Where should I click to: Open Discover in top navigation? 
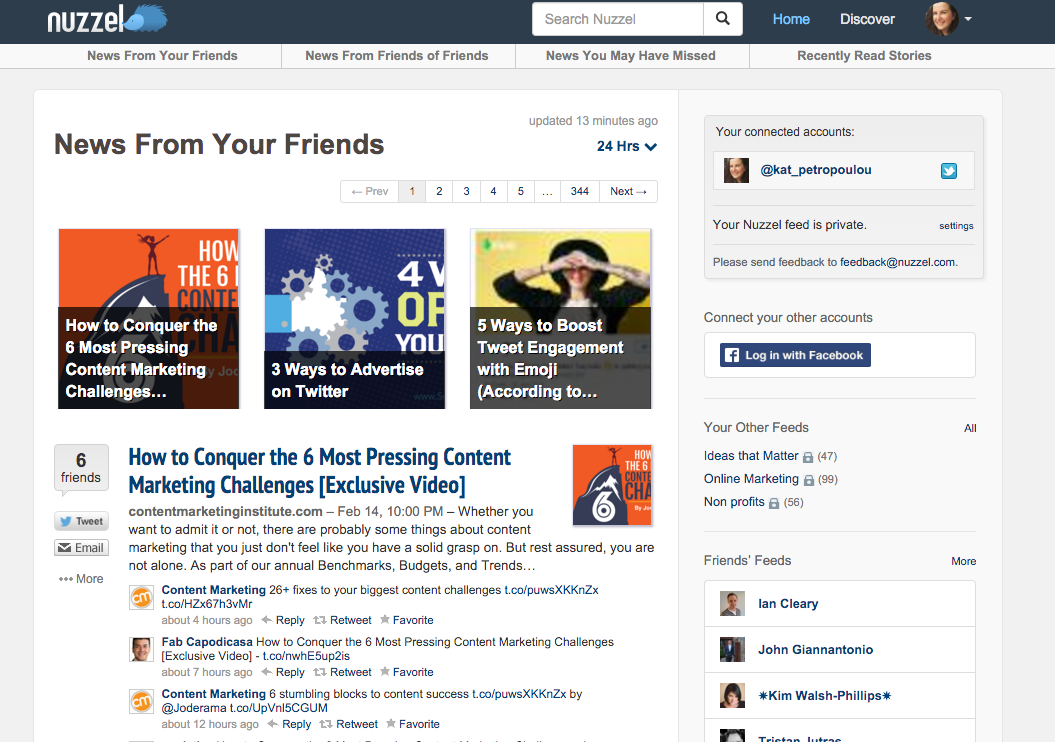[867, 19]
